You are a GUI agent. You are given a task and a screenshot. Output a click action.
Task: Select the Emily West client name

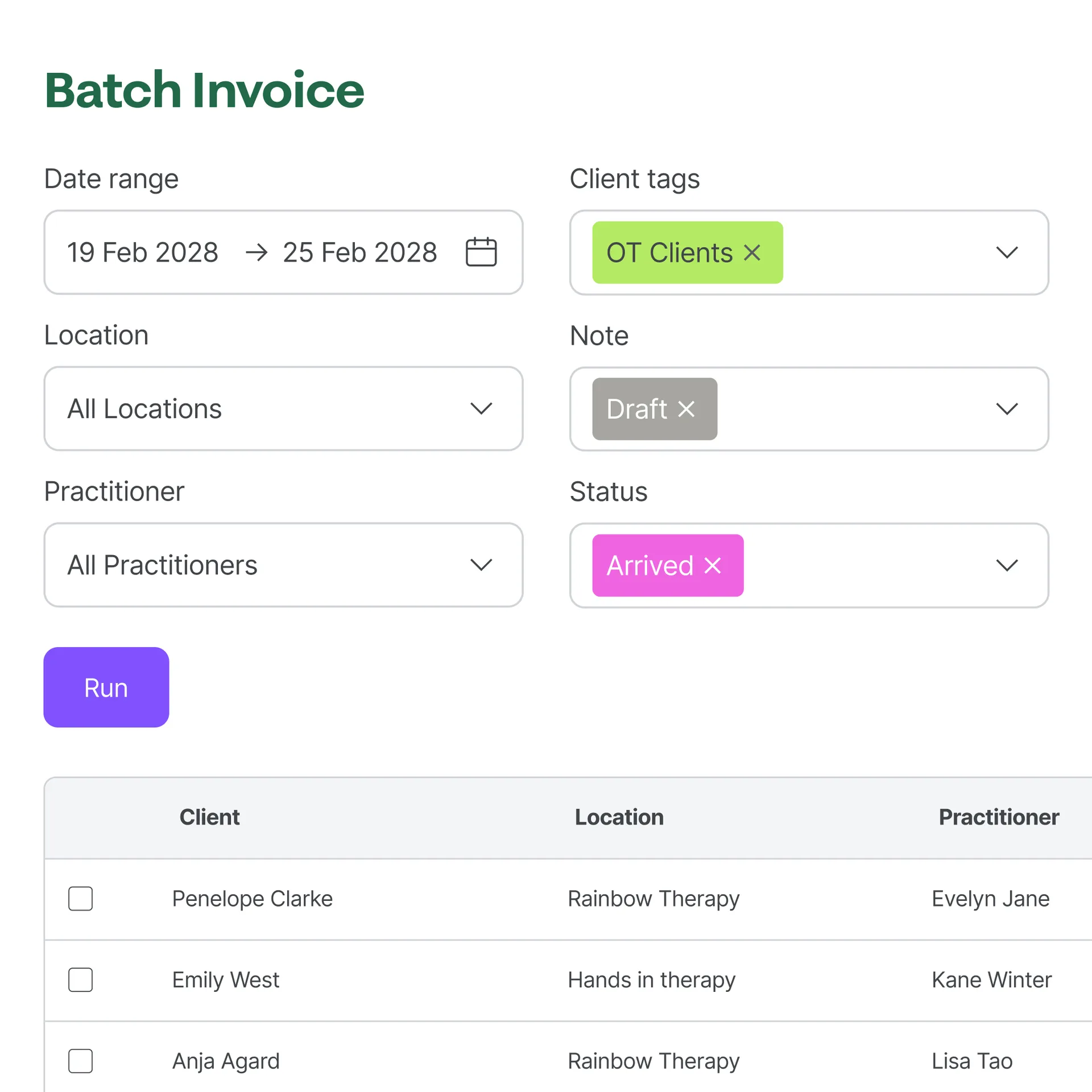click(x=226, y=980)
